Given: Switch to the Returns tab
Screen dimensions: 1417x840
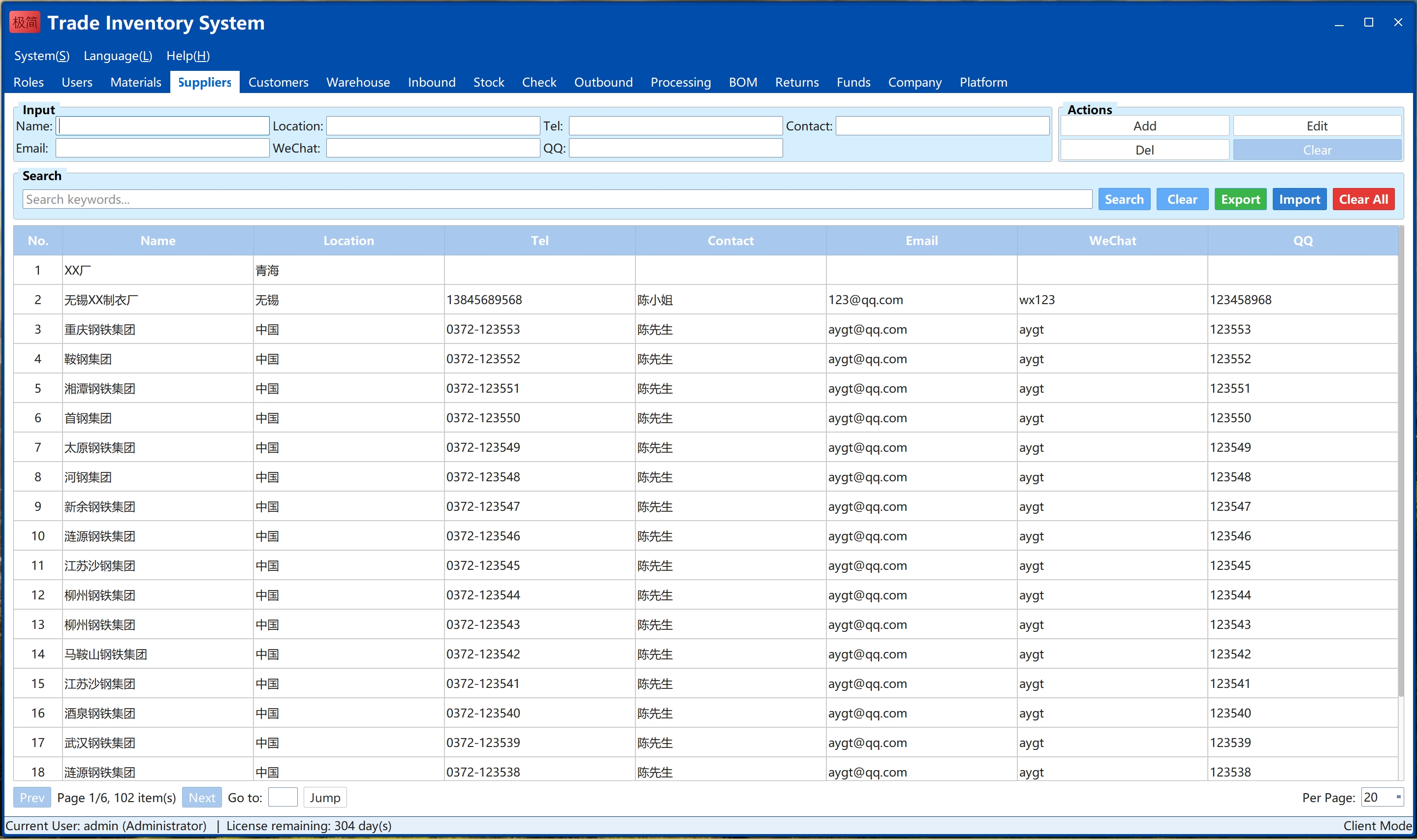Looking at the screenshot, I should 796,82.
